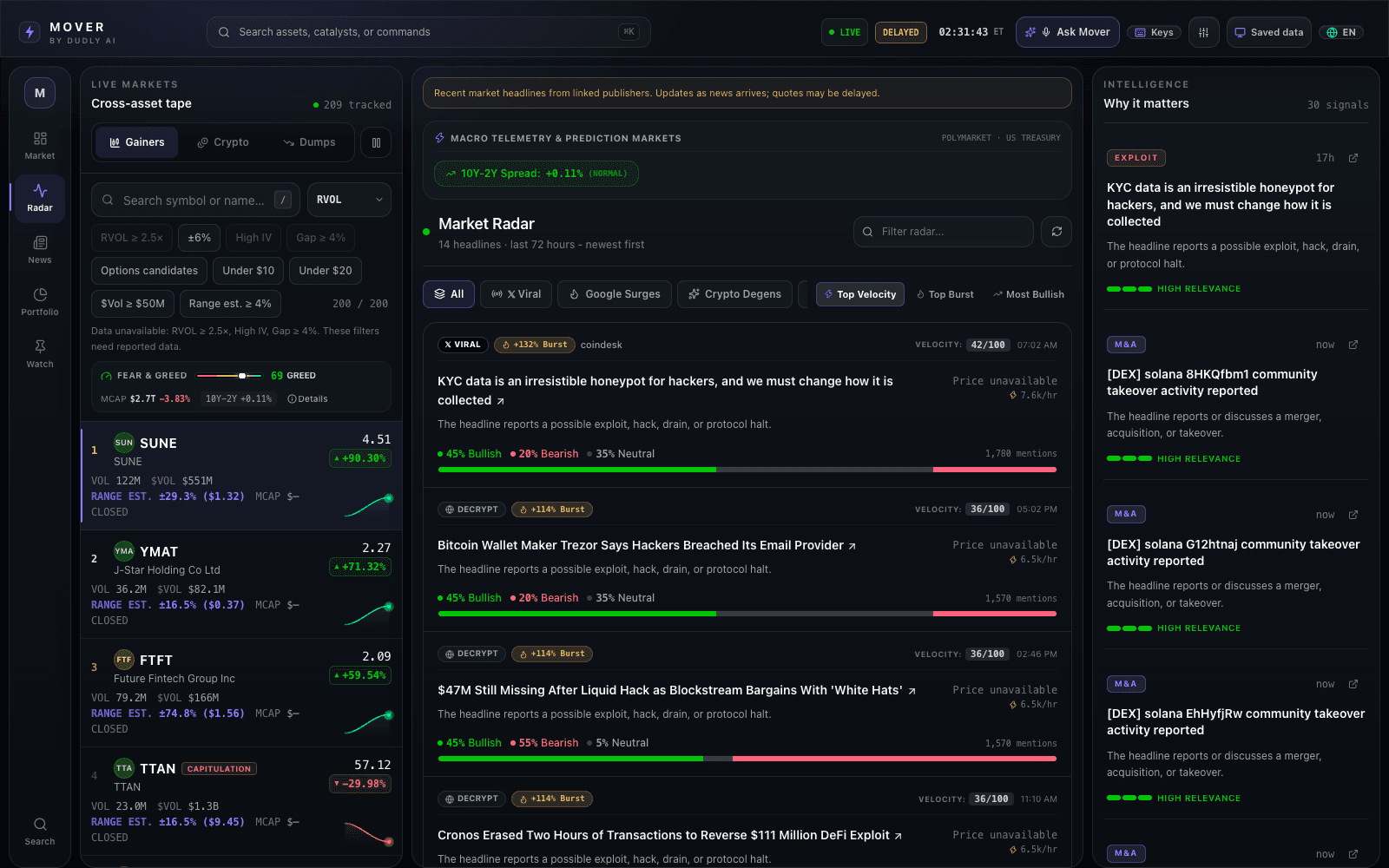
Task: Click the DELAYED status badge
Action: click(x=900, y=32)
